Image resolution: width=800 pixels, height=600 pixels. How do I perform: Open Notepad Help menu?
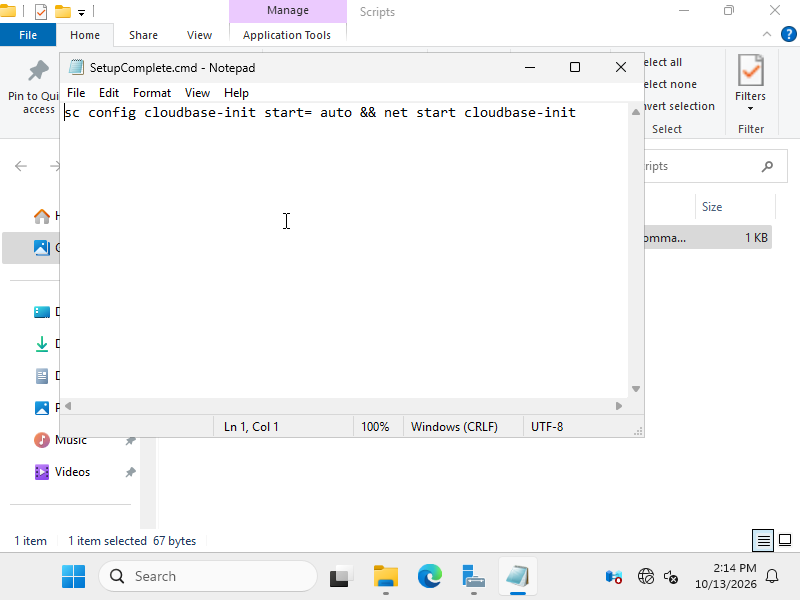(x=236, y=93)
